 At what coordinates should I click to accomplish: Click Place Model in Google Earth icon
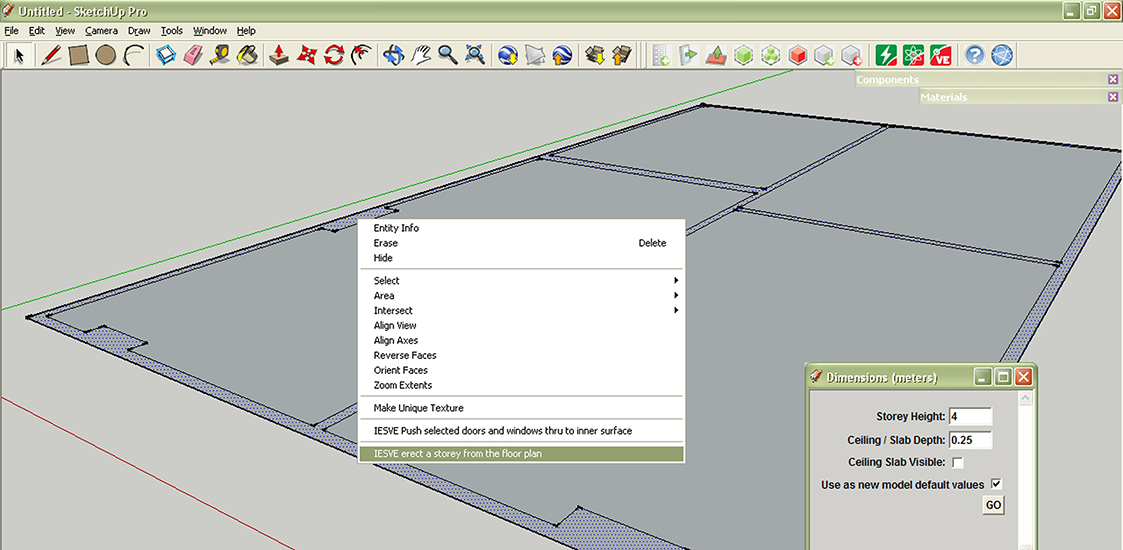tap(562, 55)
